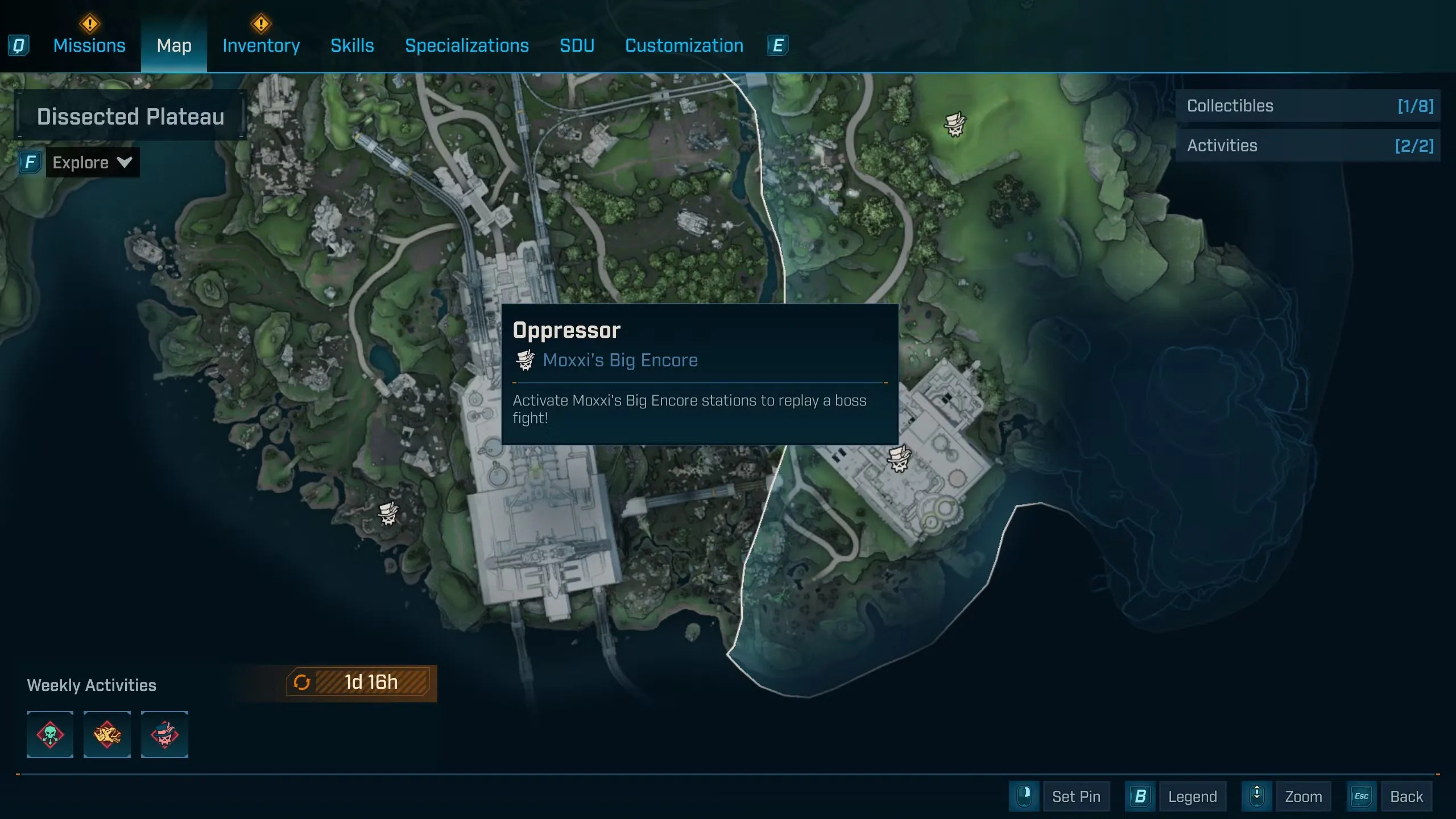The width and height of the screenshot is (1456, 819).
Task: Click the Collectibles [1/8] counter
Action: coord(1416,106)
